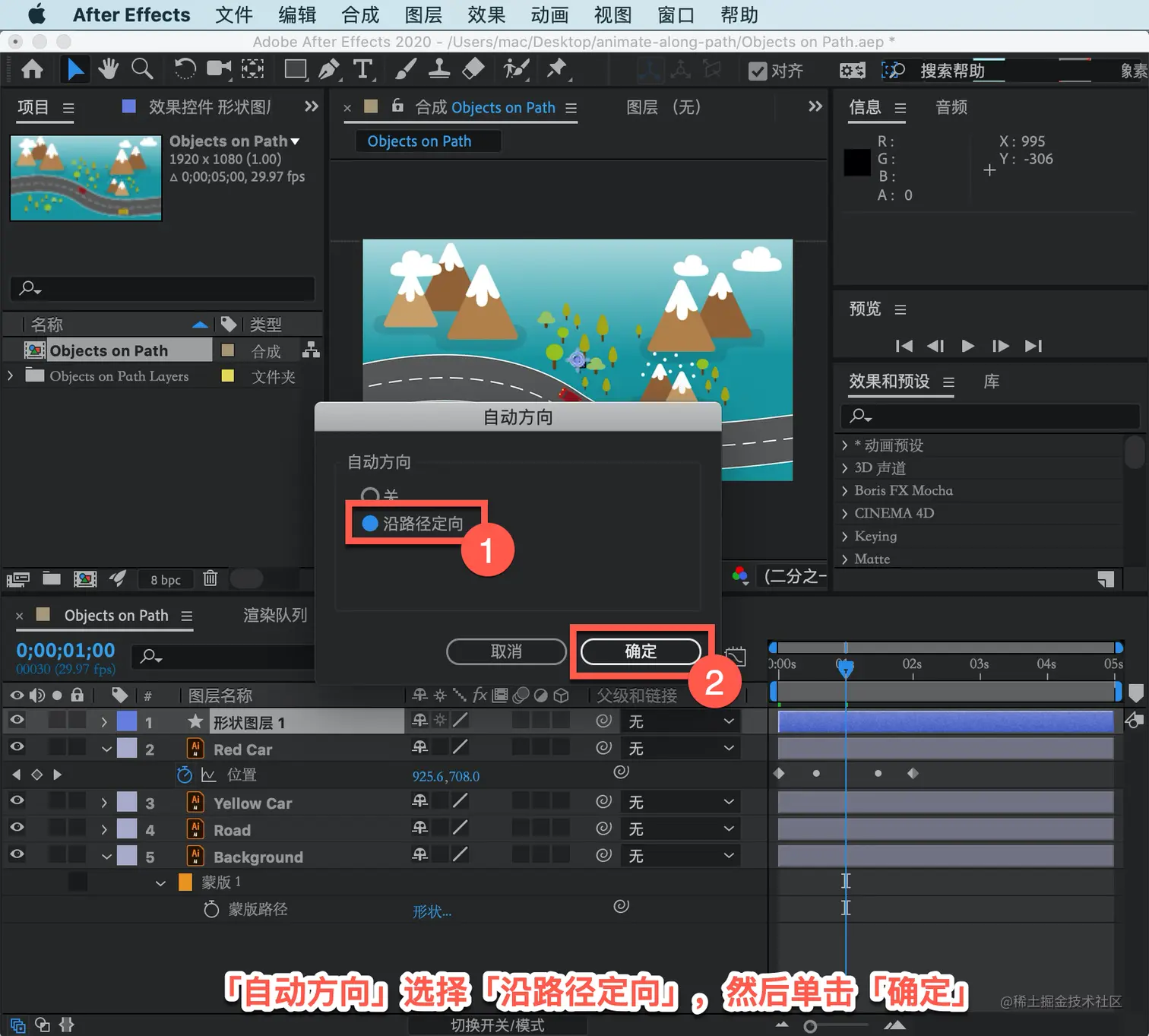The height and width of the screenshot is (1036, 1149).
Task: Open Interpret Footage in Project panel
Action: [17, 579]
